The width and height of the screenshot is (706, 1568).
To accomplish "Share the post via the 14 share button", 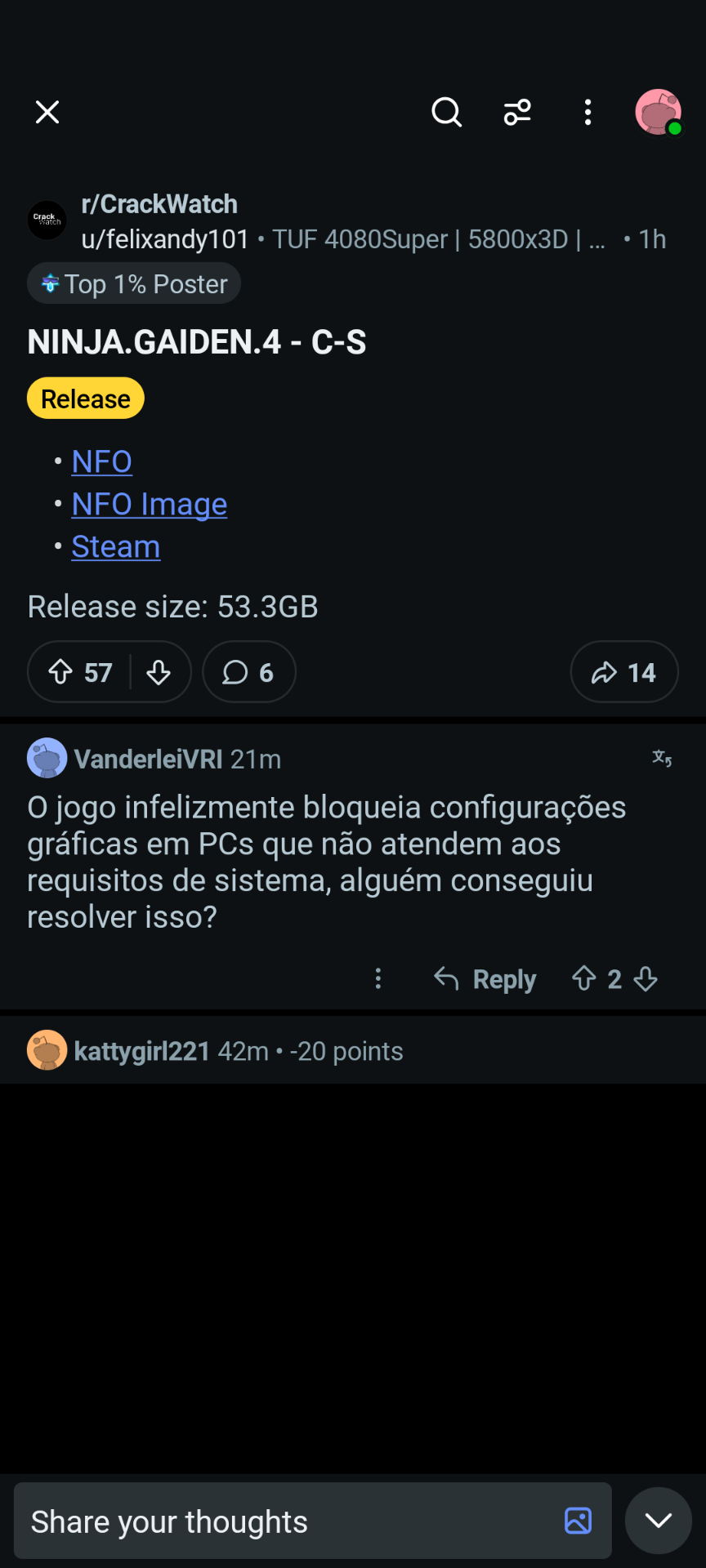I will 624,672.
